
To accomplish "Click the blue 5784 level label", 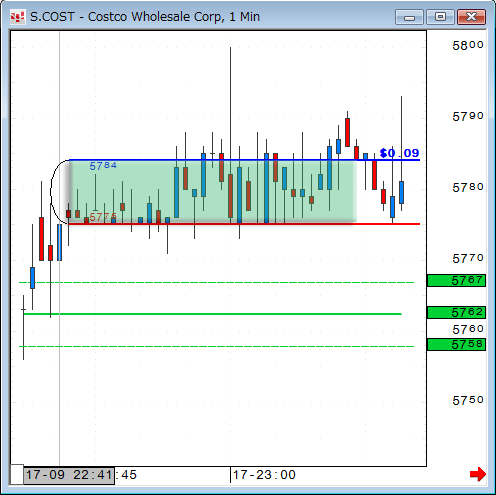I will tap(103, 166).
